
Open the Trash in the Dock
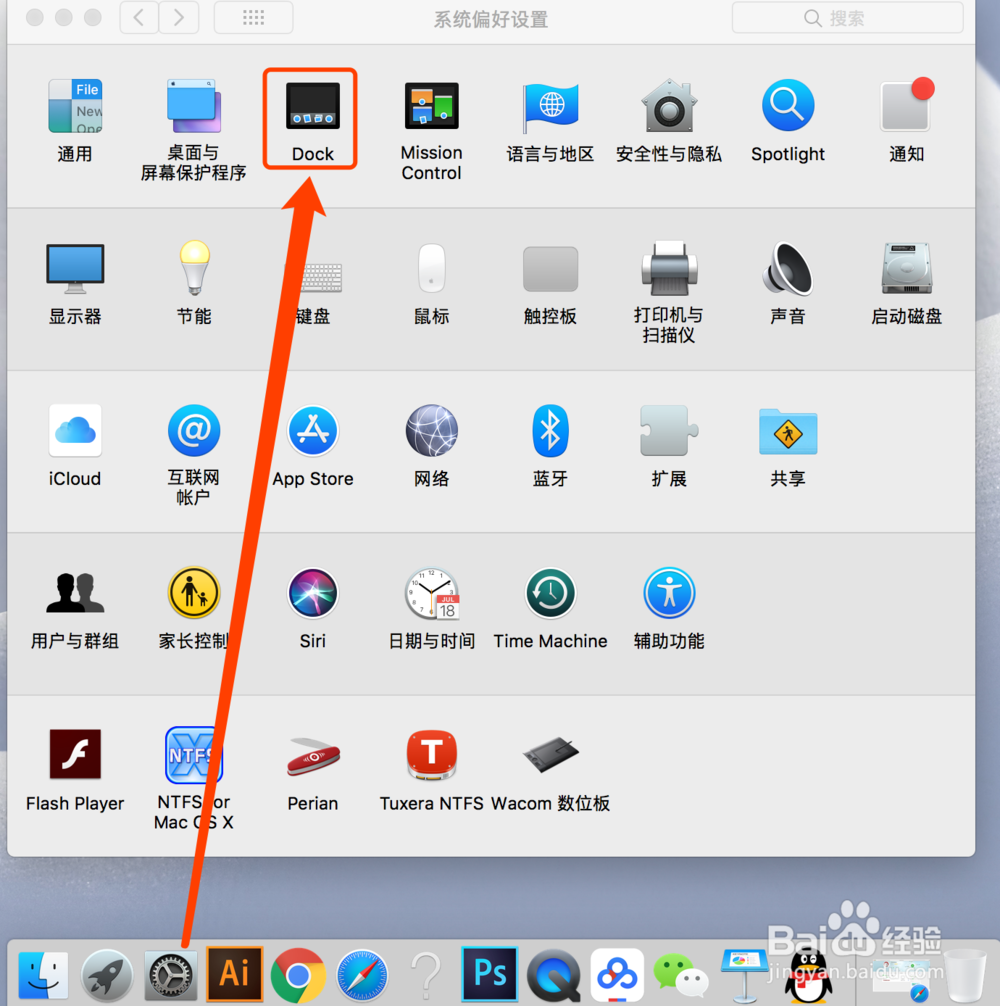coord(965,975)
